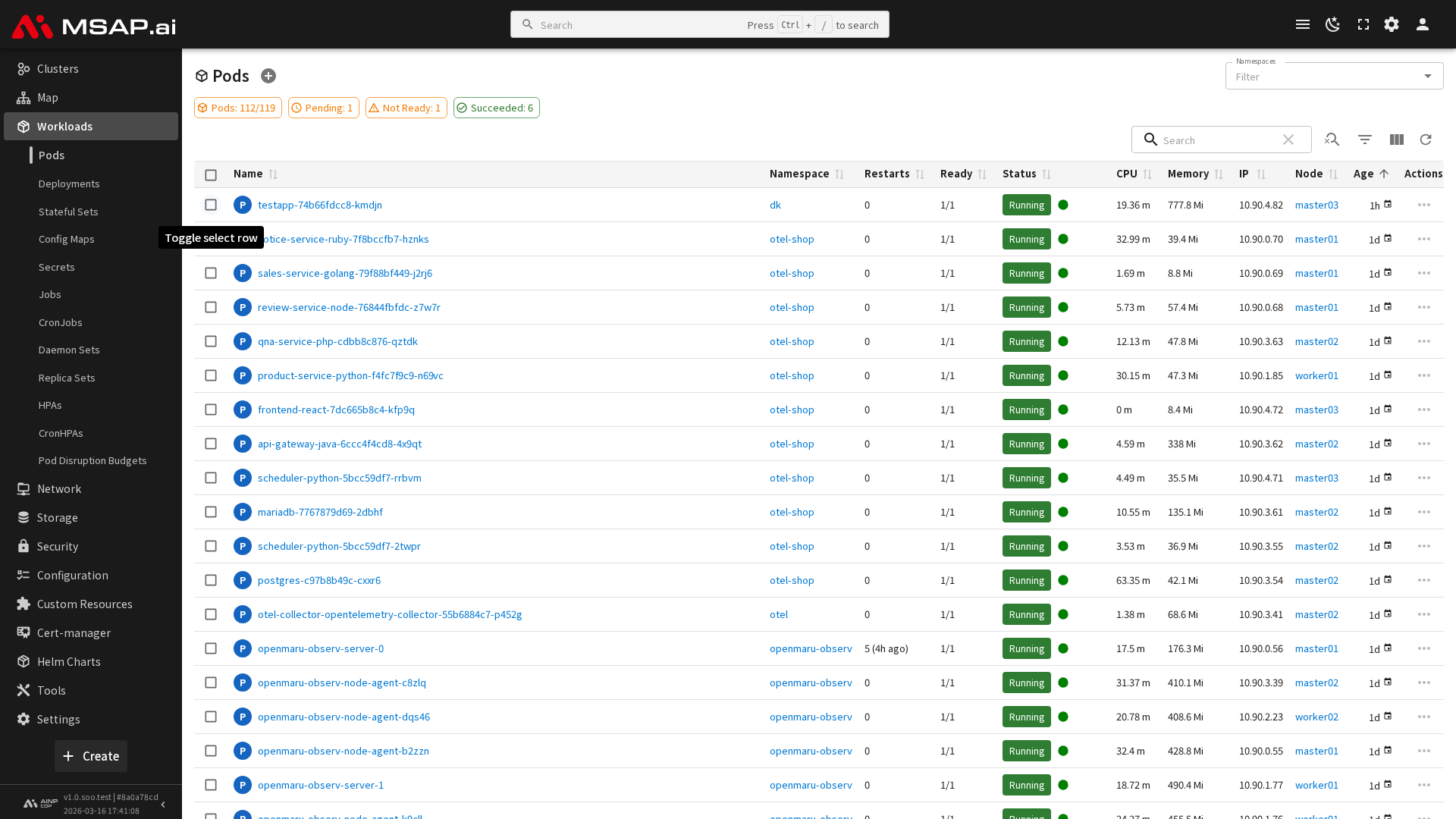Open user account icon in header
1456x819 pixels.
pyautogui.click(x=1422, y=24)
